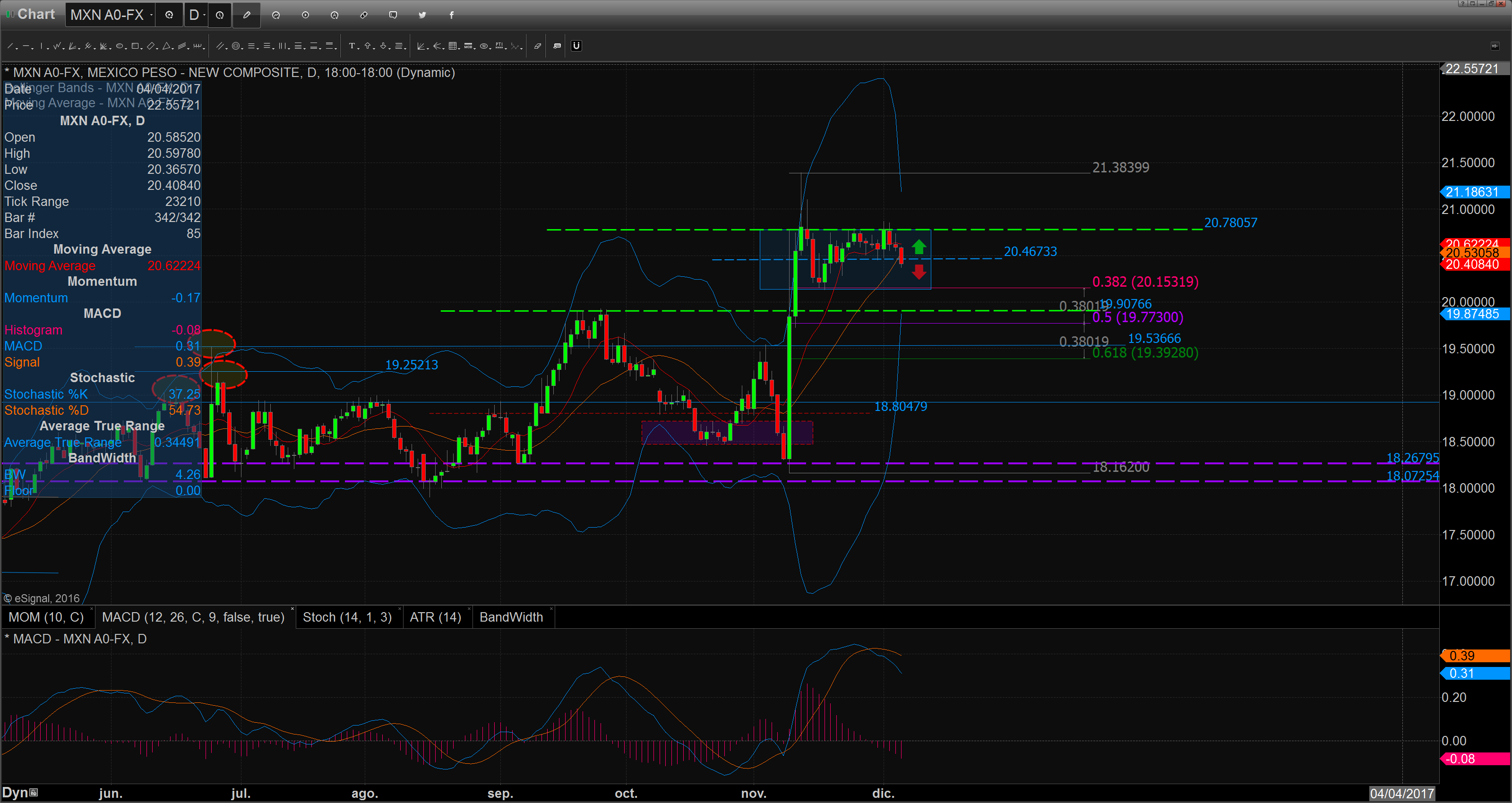Select the triangle shape tool
The height and width of the screenshot is (803, 1512).
(x=166, y=46)
